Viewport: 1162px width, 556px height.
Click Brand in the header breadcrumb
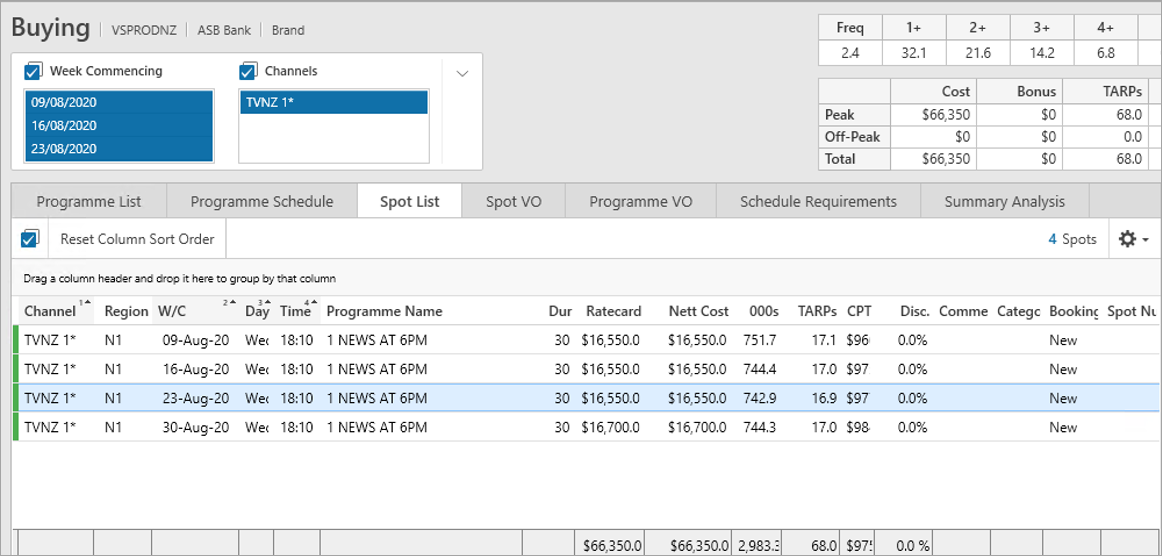pyautogui.click(x=288, y=30)
